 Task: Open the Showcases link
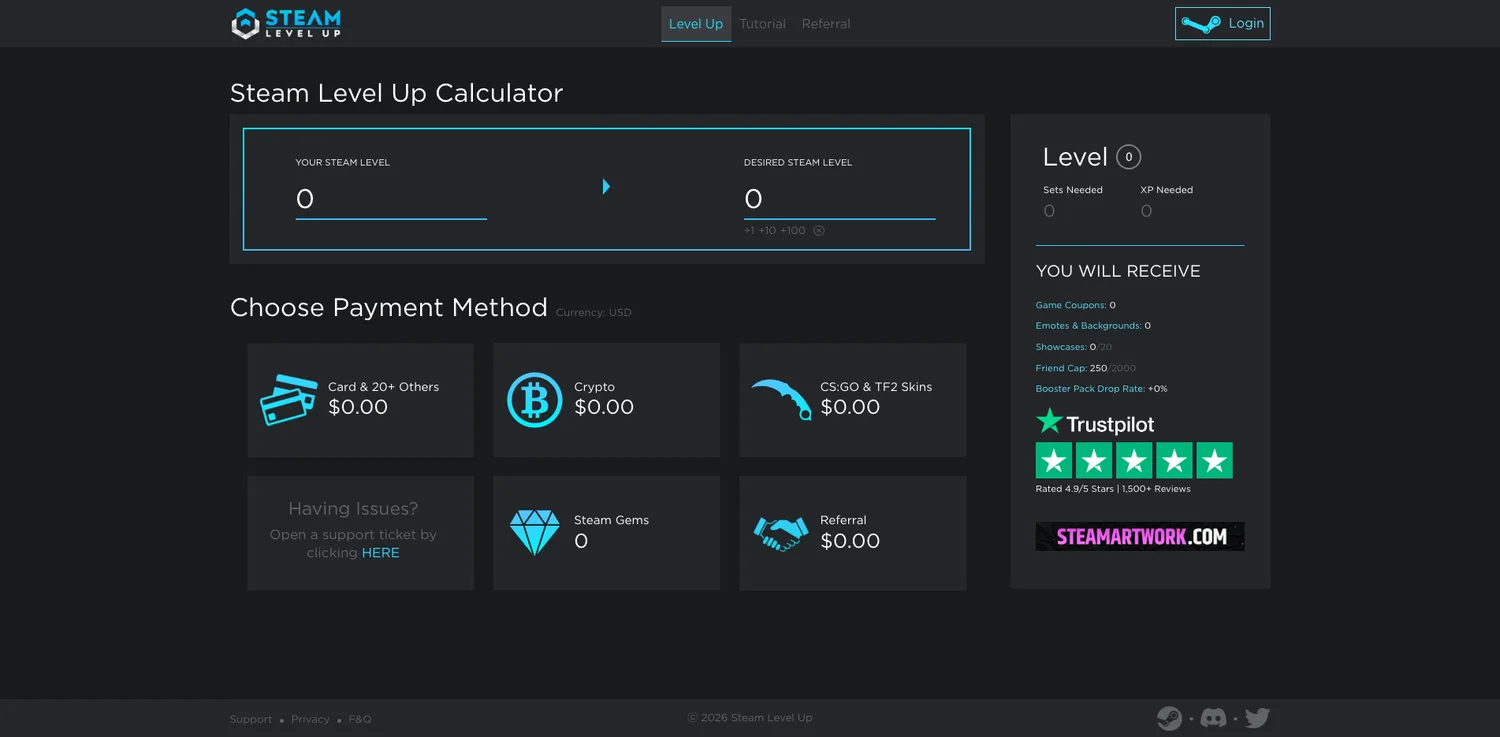(x=1061, y=347)
